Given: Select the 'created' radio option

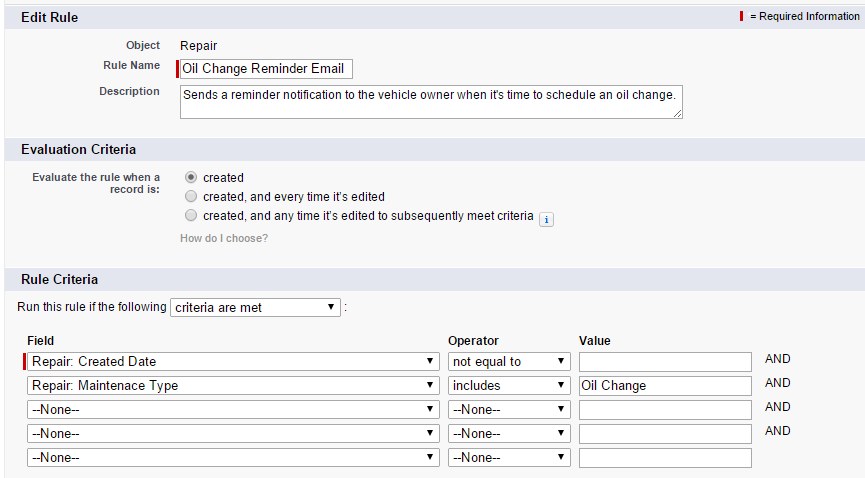Looking at the screenshot, I should [x=191, y=178].
